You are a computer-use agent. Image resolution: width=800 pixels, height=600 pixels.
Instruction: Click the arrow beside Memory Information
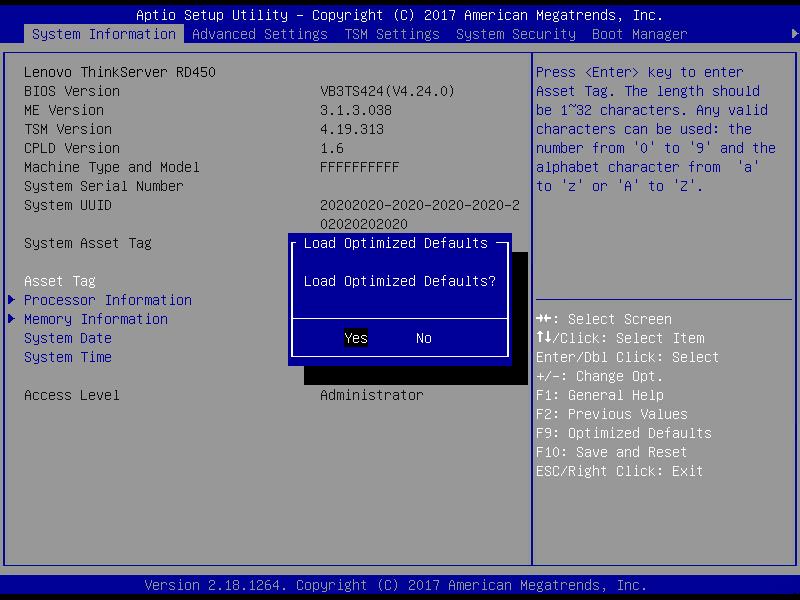click(12, 319)
